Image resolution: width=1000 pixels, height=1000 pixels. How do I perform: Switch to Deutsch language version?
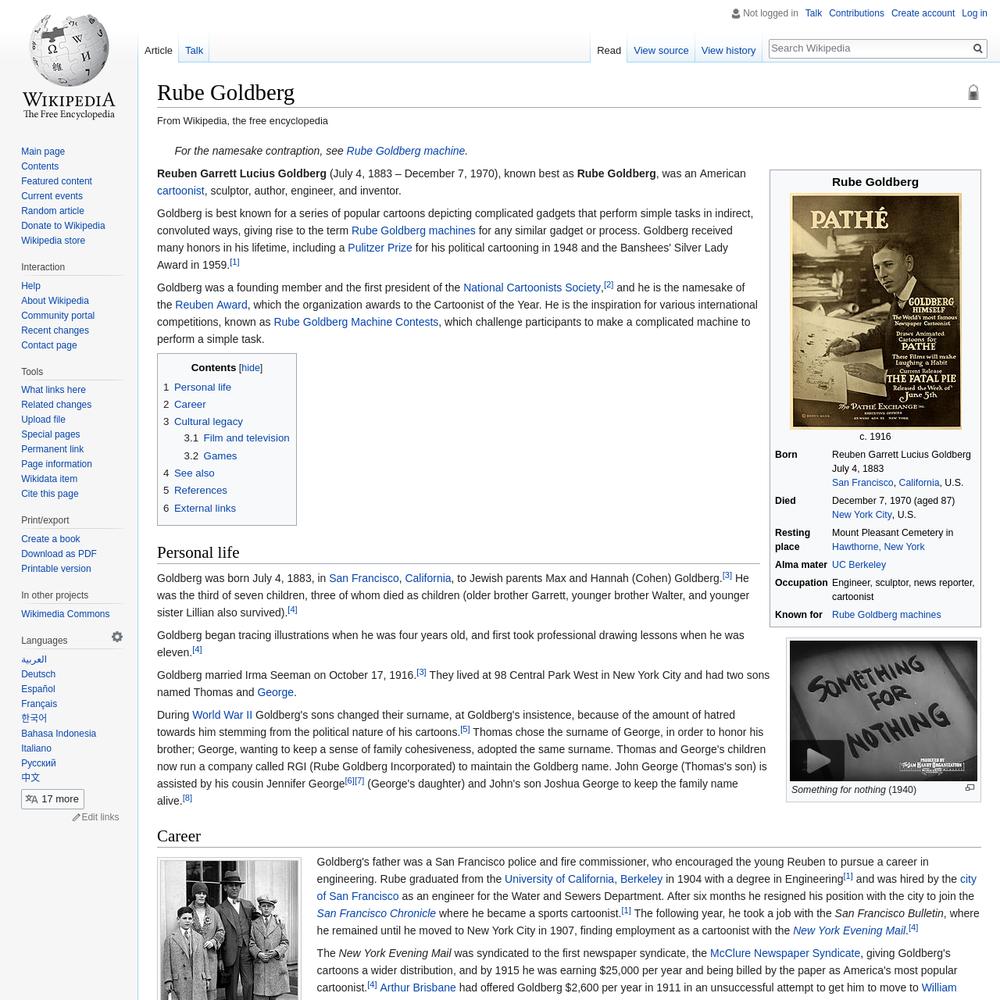pyautogui.click(x=38, y=674)
